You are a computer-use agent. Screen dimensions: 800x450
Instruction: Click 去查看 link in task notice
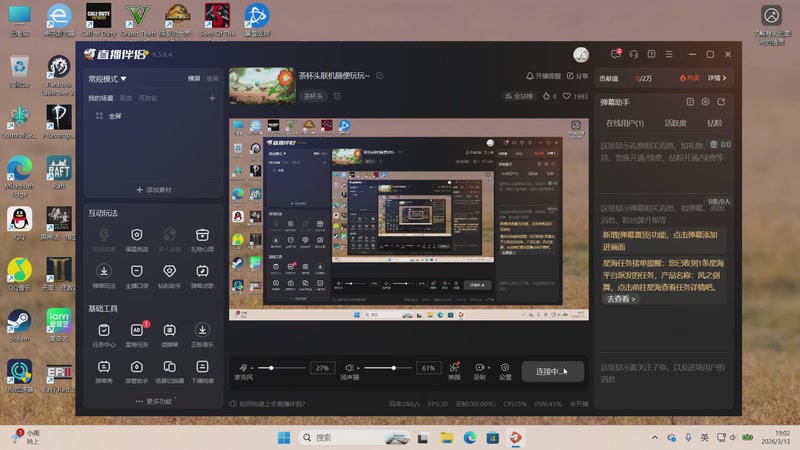coord(621,299)
